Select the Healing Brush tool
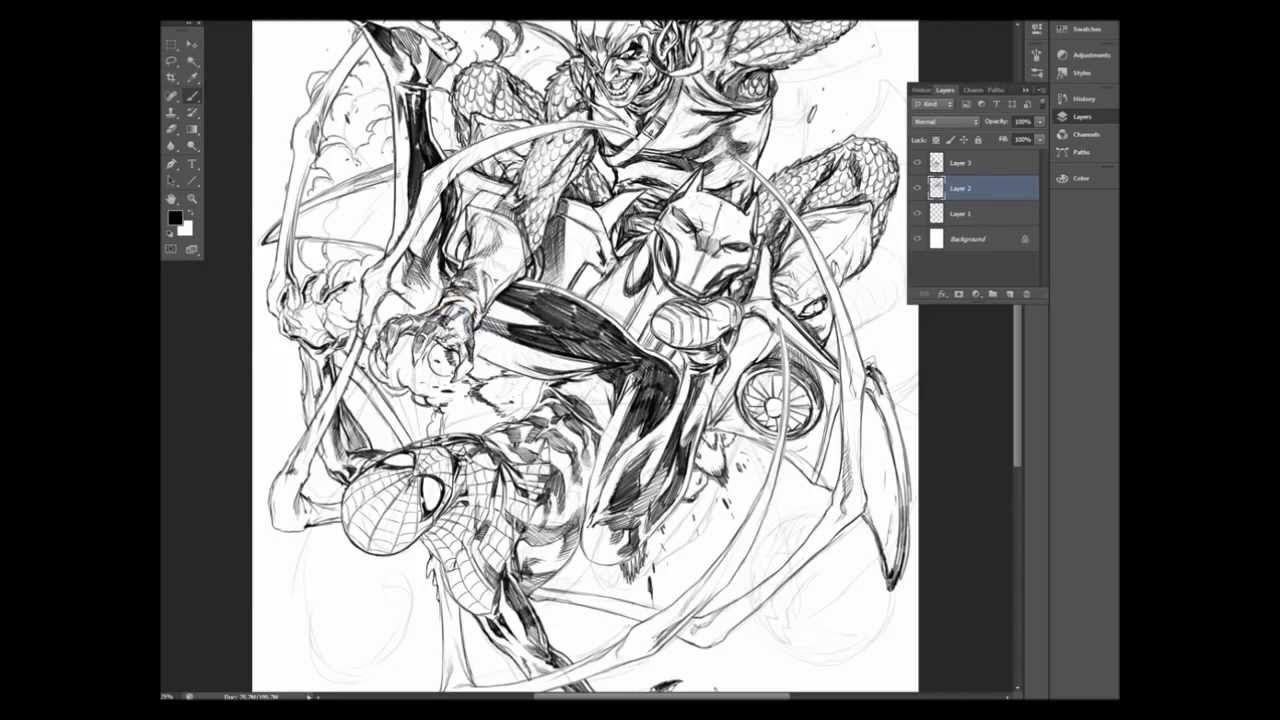The image size is (1280, 720). tap(171, 96)
